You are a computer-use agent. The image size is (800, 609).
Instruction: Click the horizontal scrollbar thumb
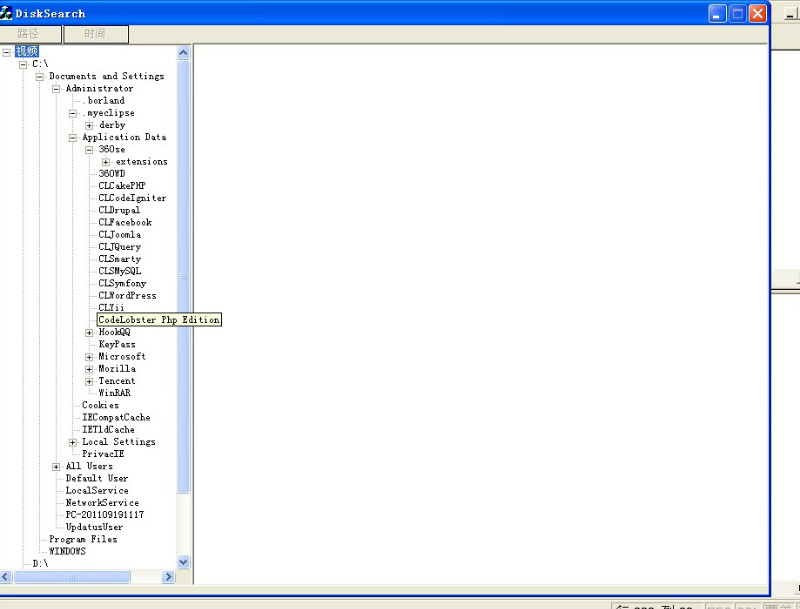(x=71, y=577)
